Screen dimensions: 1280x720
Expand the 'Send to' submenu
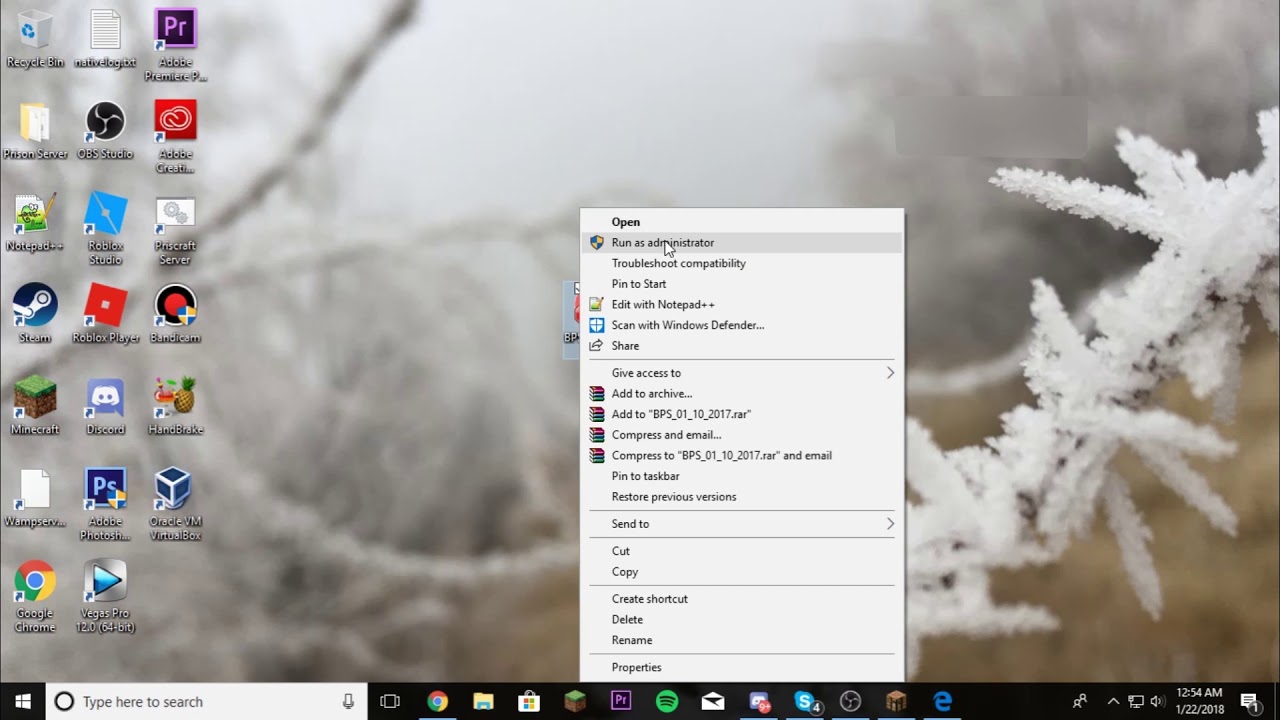pos(741,524)
